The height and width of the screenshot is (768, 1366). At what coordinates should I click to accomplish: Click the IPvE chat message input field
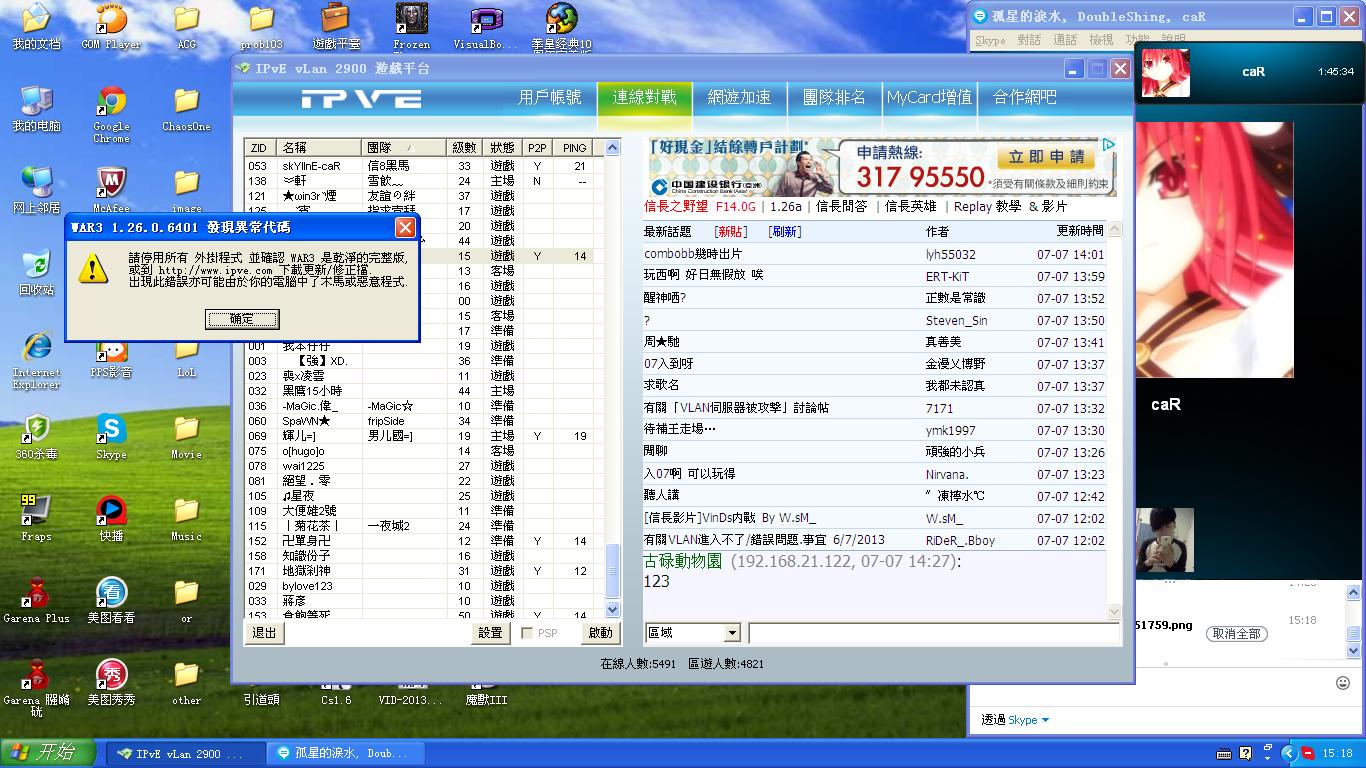933,633
